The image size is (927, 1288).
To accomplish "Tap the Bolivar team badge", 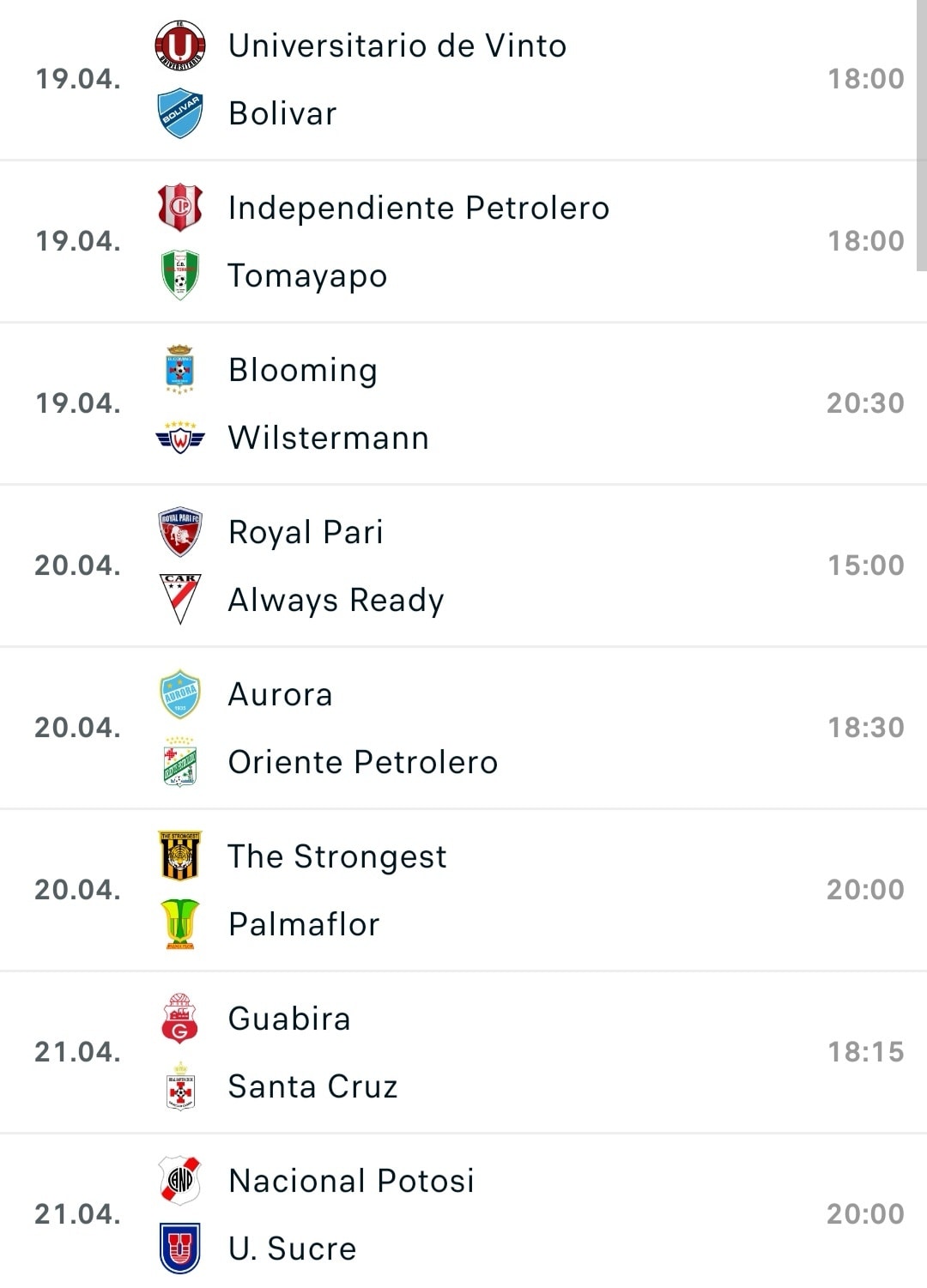I will pos(180,113).
